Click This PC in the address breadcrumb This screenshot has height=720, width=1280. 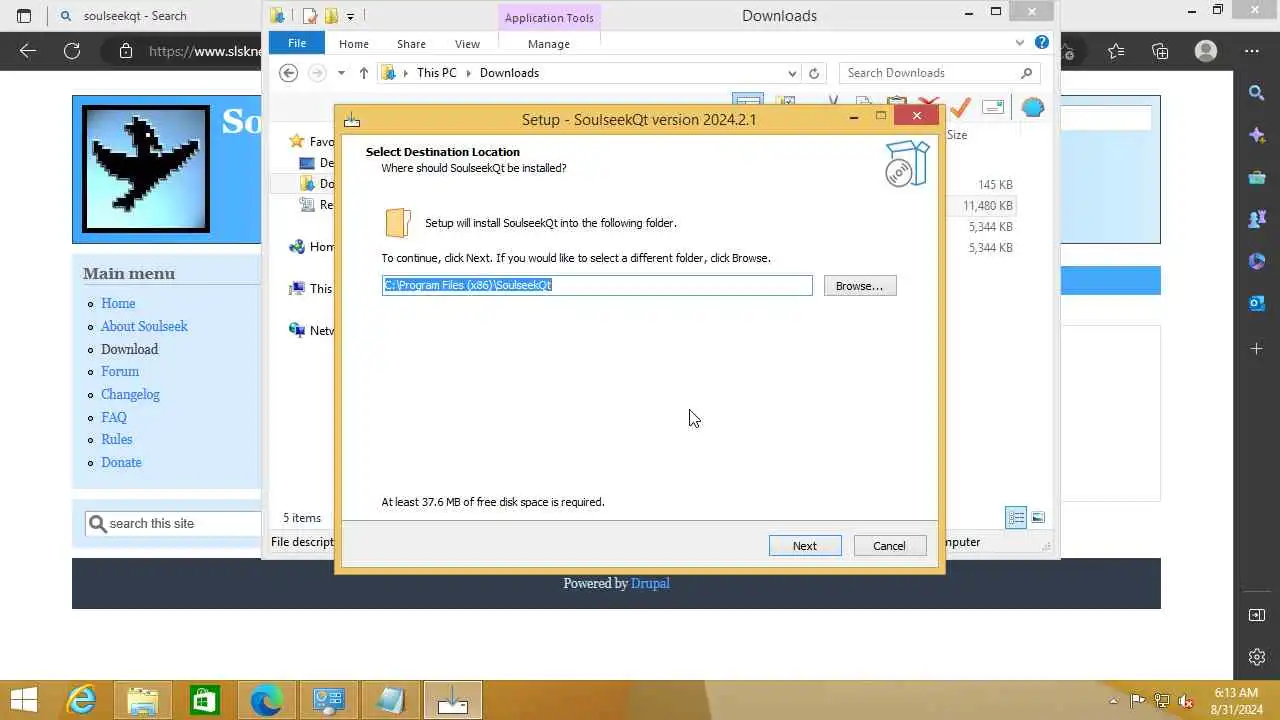[436, 73]
